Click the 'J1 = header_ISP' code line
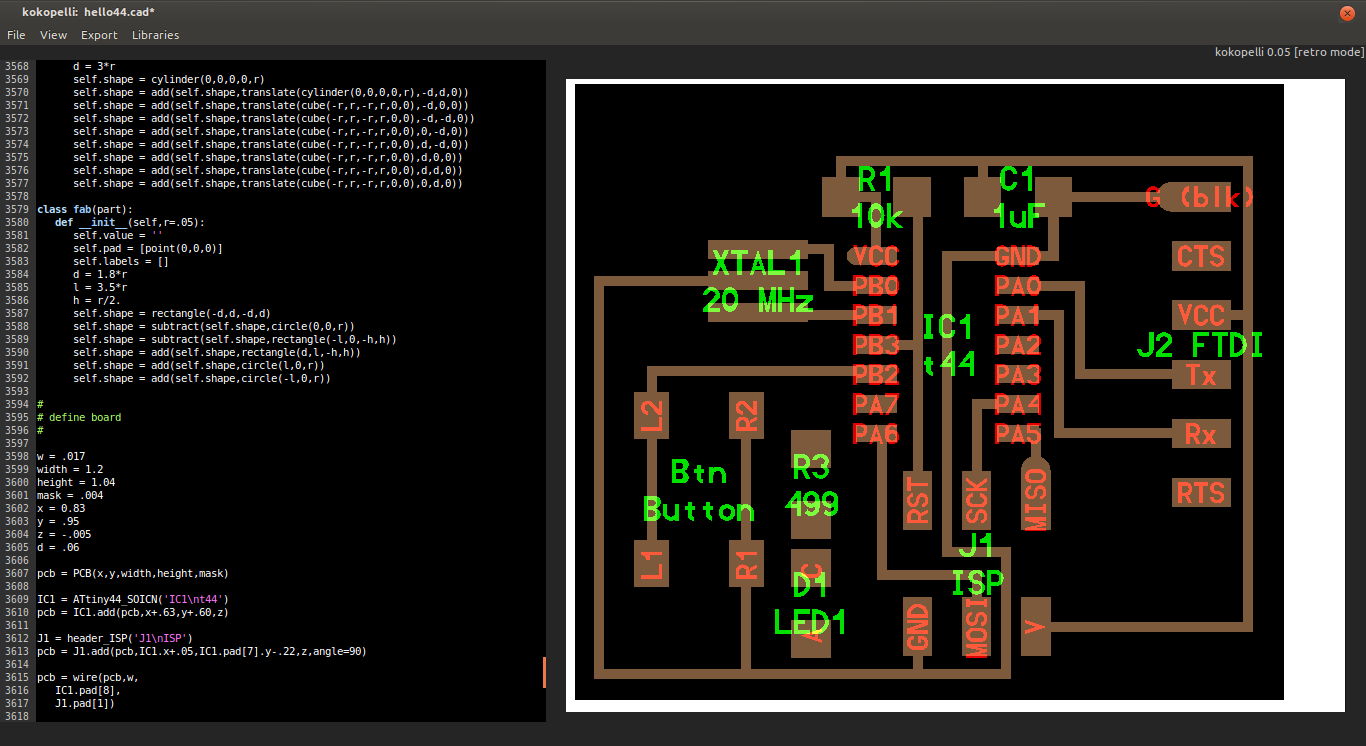The image size is (1366, 746). coord(115,638)
